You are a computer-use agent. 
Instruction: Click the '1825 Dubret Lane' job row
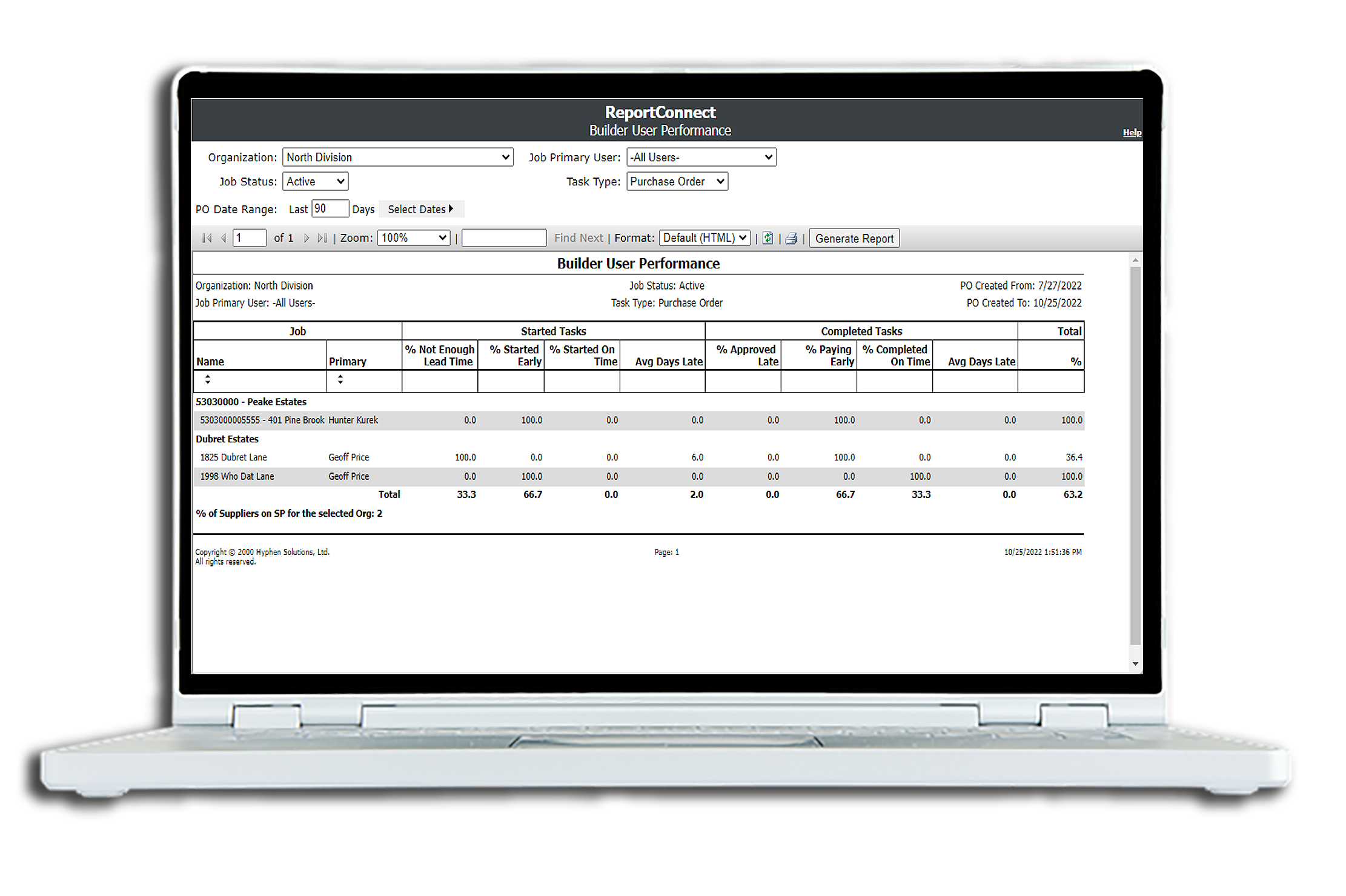(639, 457)
